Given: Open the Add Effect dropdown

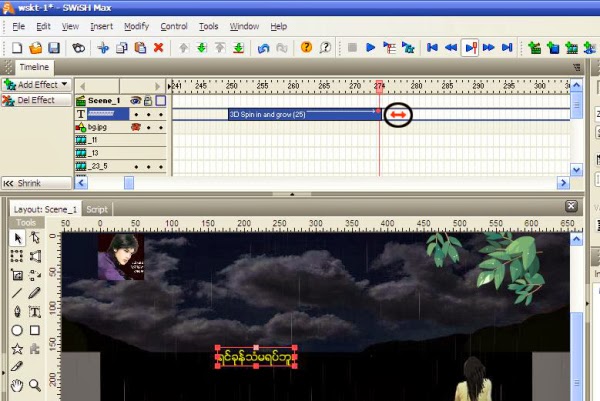Looking at the screenshot, I should pos(64,84).
